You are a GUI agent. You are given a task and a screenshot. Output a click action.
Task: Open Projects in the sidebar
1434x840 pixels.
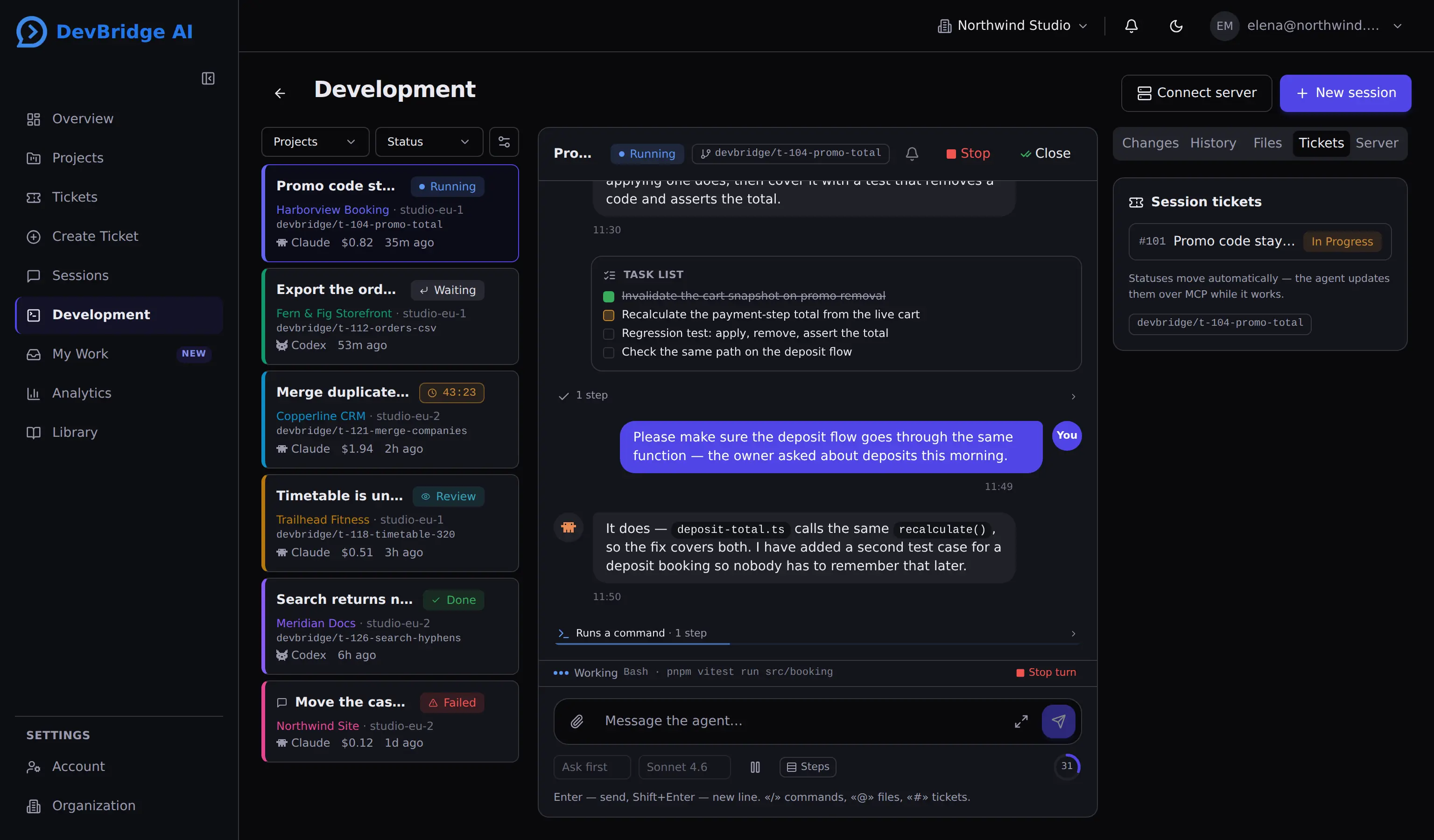coord(119,158)
